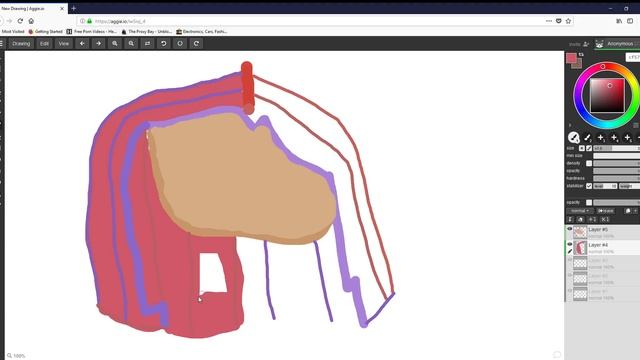
Task: Click the 100% zoom indicator
Action: (16, 356)
